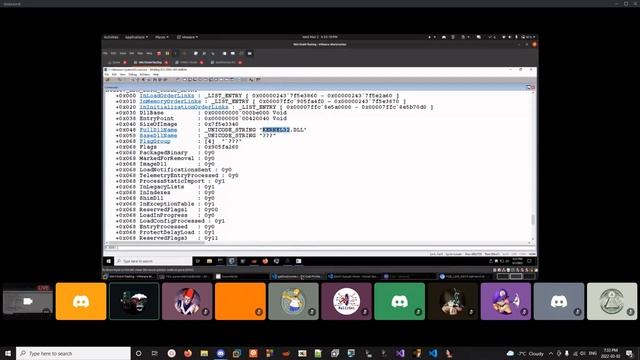This screenshot has height=360, width=640.
Task: Open Firefox from the host taskbar
Action: (188, 353)
